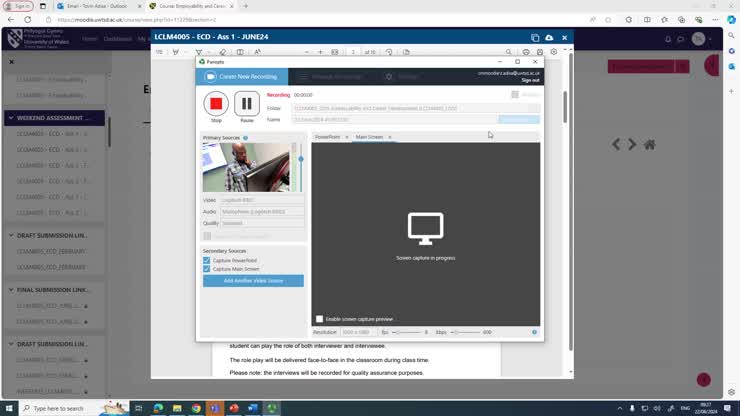Click the Primary Sources help icon

[x=245, y=138]
